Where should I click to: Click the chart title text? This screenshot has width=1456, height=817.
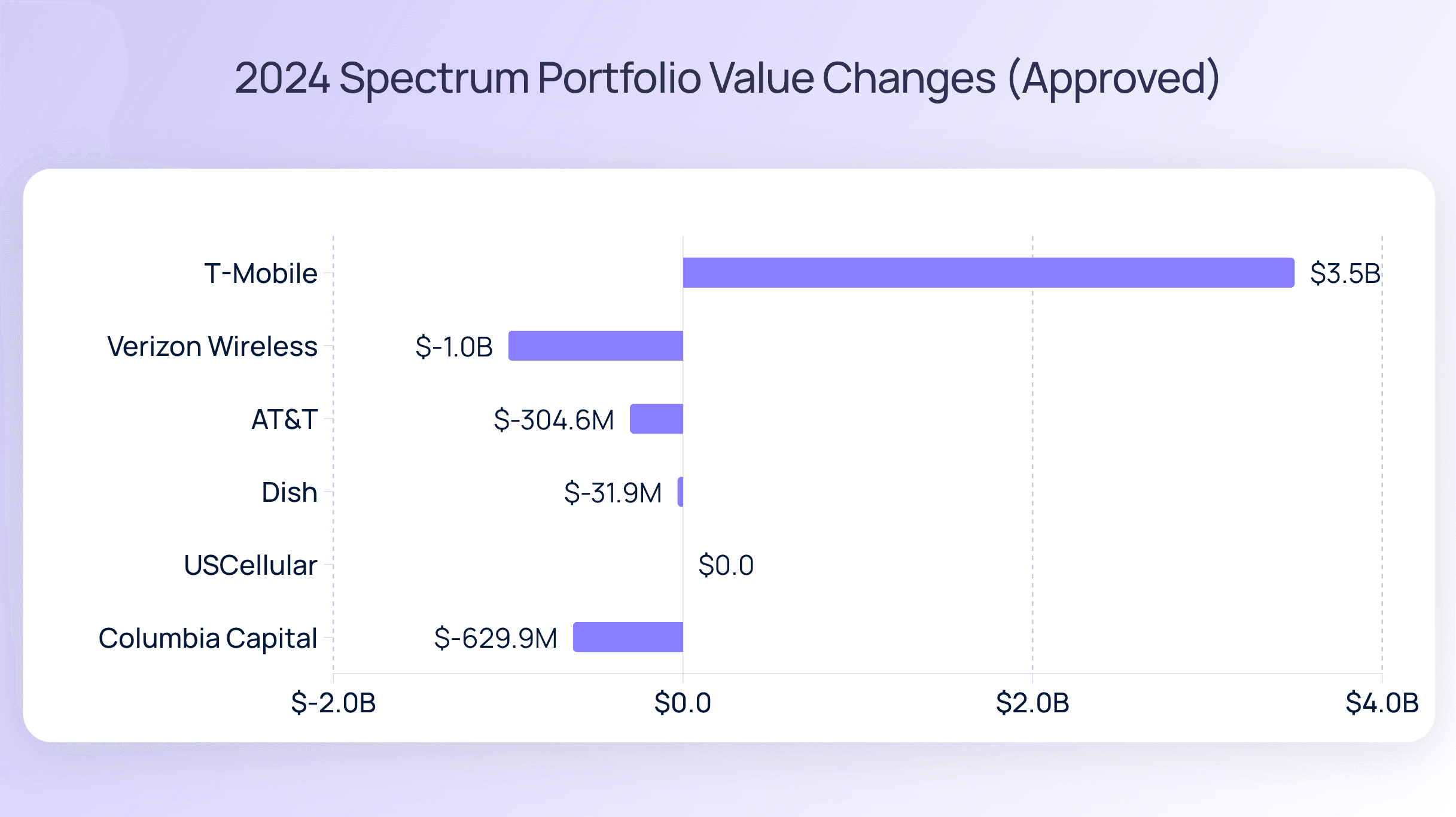727,78
